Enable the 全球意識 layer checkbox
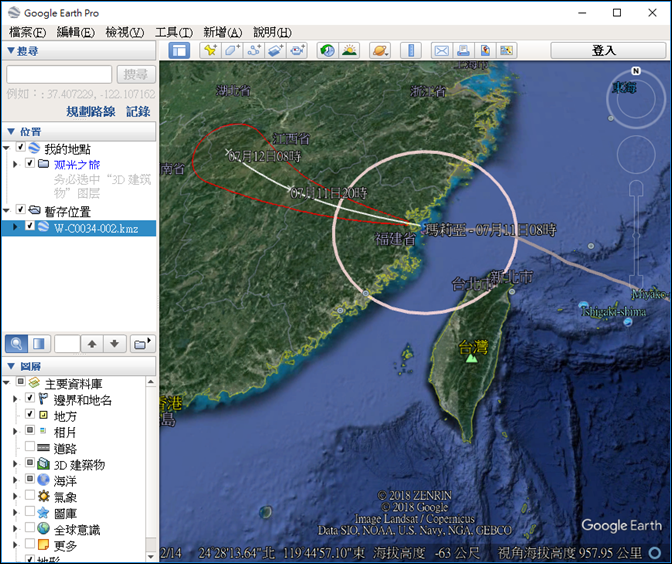672x564 pixels. 30,528
